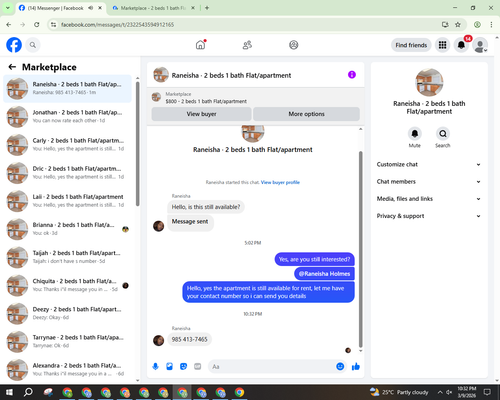500x400 pixels.
Task: Open the Carly conversation in list
Action: point(68,144)
